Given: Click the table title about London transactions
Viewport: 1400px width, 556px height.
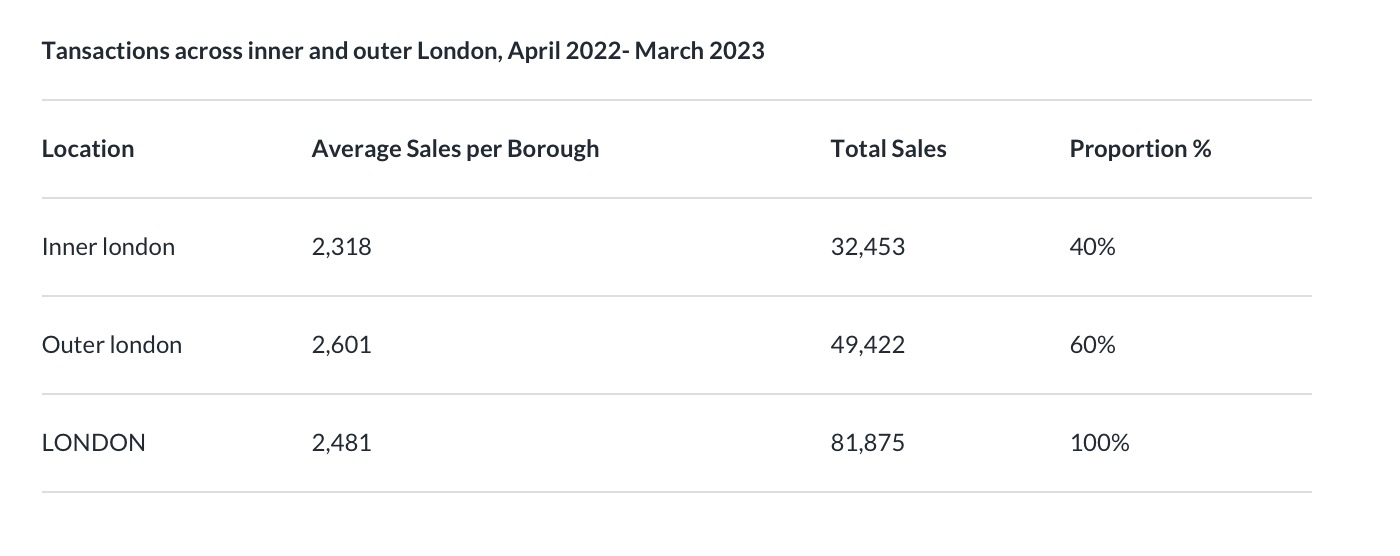Looking at the screenshot, I should pos(403,51).
